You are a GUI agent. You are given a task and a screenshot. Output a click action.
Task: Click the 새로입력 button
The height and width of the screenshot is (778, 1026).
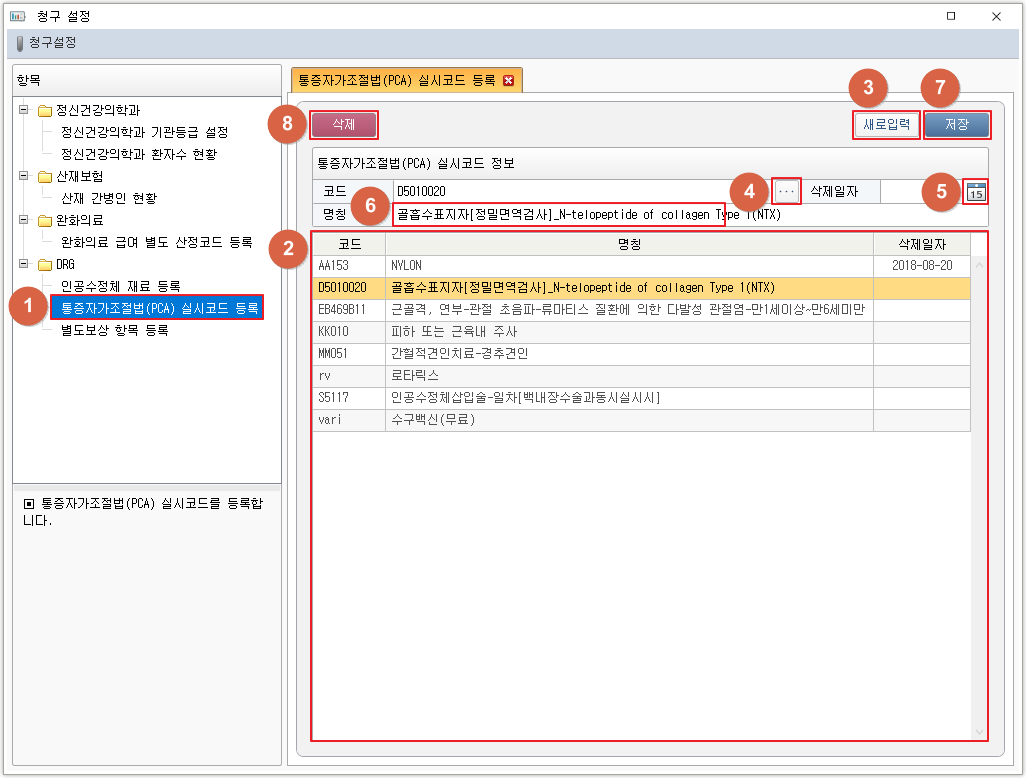pyautogui.click(x=886, y=125)
